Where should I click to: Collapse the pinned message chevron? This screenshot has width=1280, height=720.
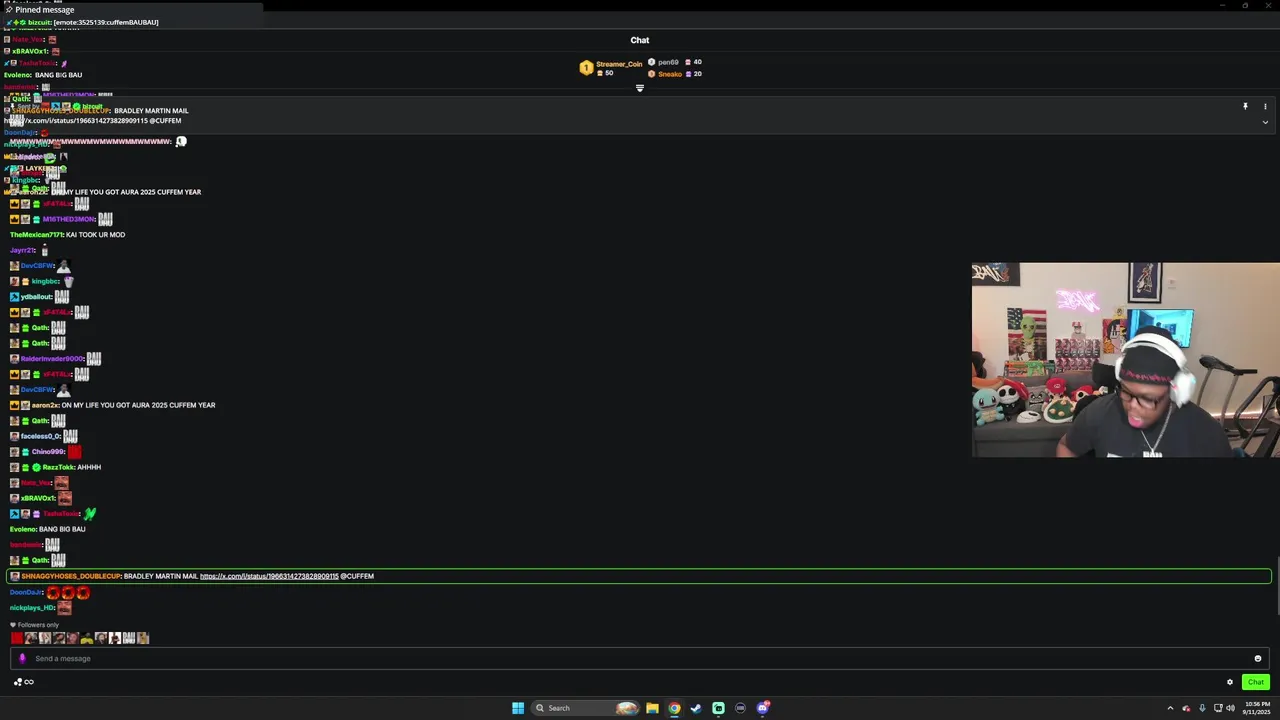coord(1265,122)
